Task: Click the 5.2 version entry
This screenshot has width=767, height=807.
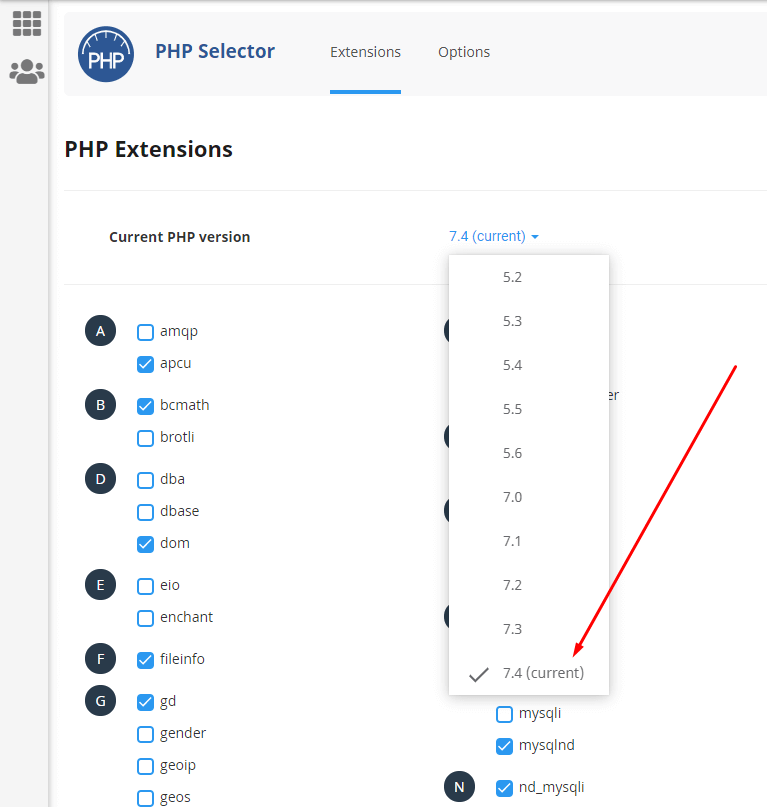Action: pyautogui.click(x=512, y=277)
